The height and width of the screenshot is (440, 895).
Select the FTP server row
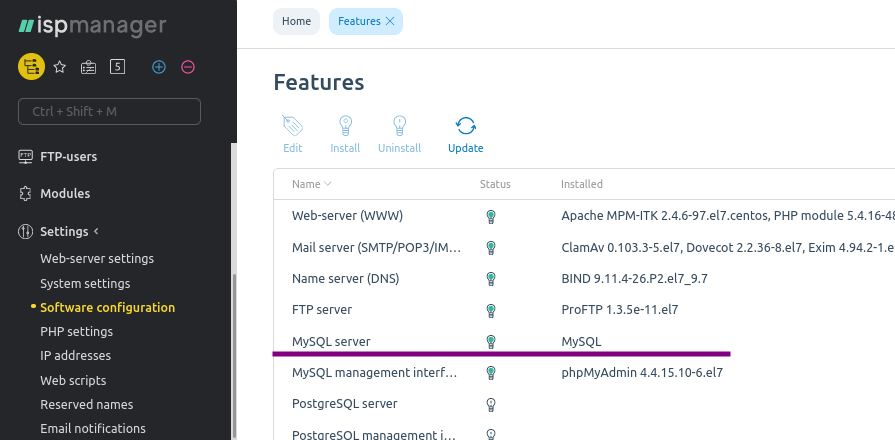(x=584, y=310)
